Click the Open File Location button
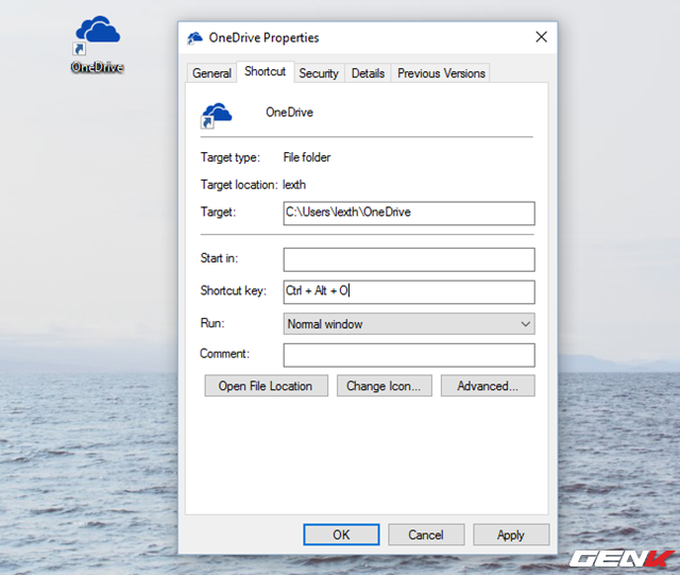Image resolution: width=680 pixels, height=575 pixels. point(266,386)
